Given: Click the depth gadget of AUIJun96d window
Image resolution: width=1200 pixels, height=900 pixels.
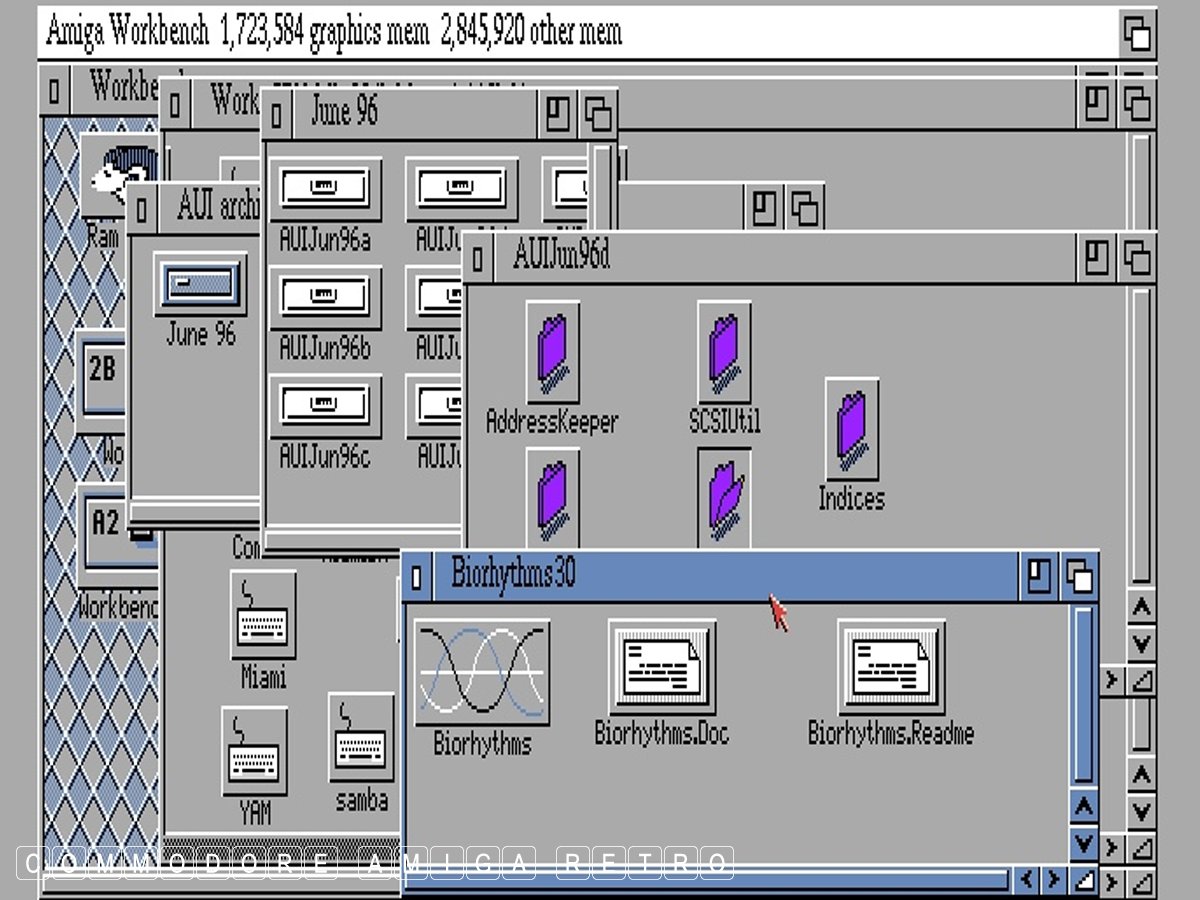Looking at the screenshot, I should [1134, 258].
